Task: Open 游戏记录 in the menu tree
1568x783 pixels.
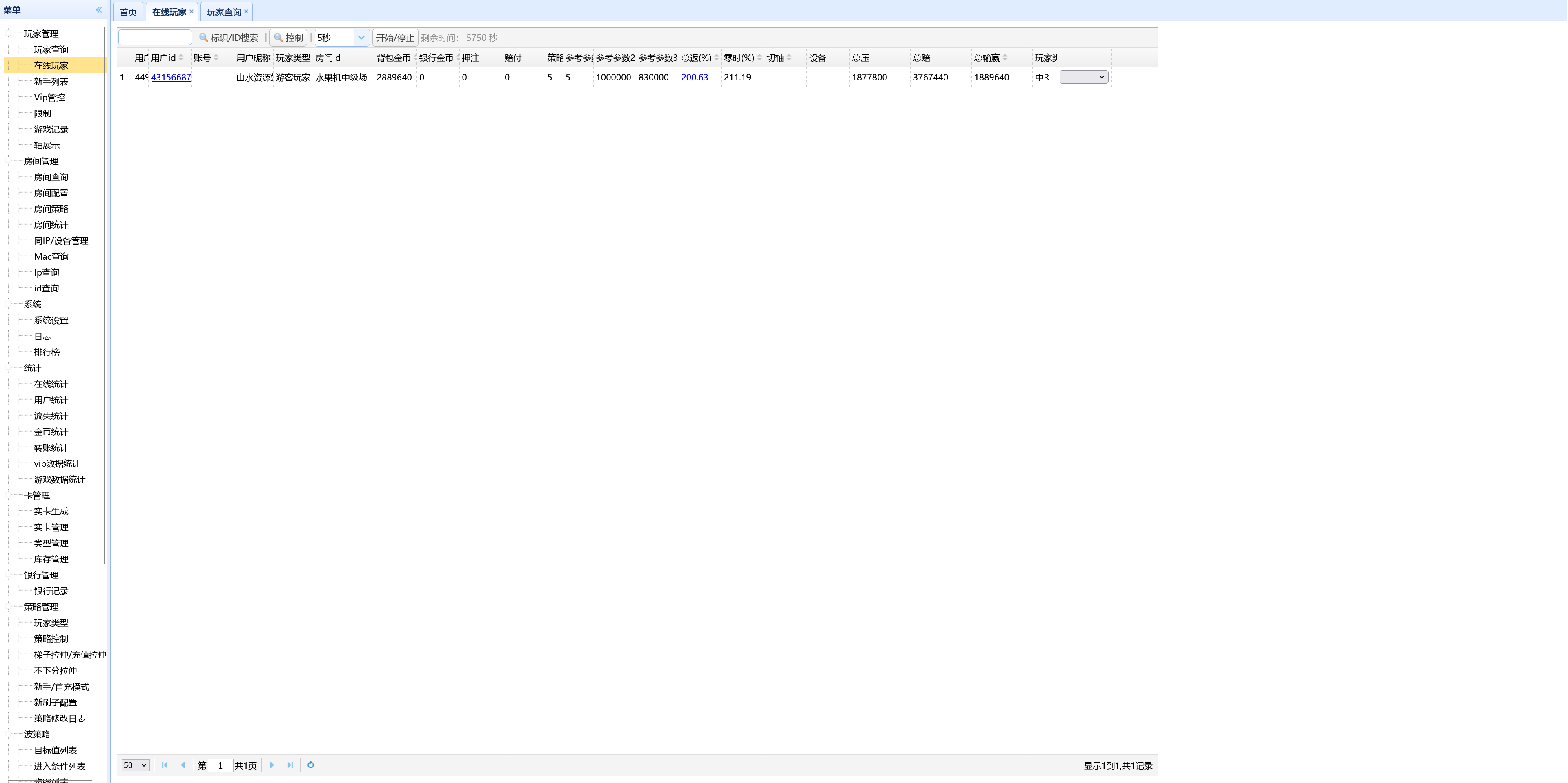Action: tap(51, 129)
